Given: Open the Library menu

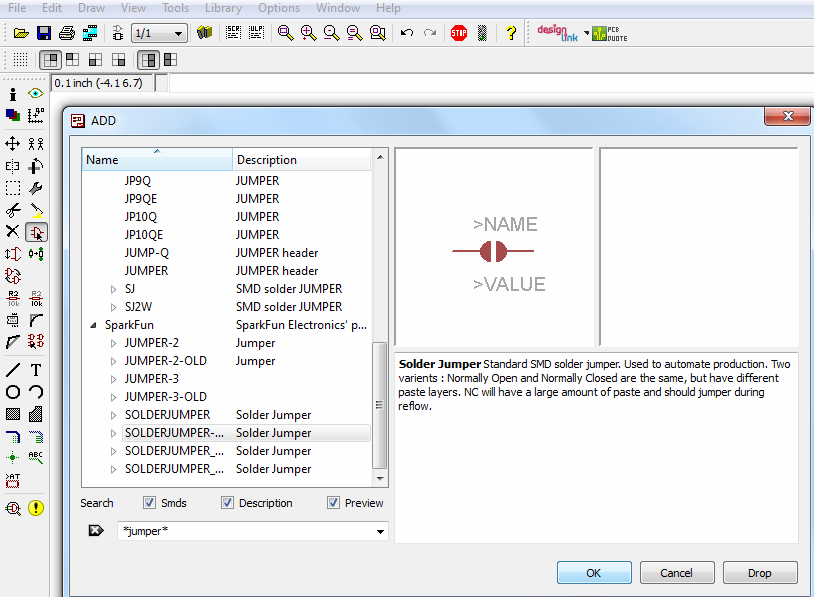Looking at the screenshot, I should [x=223, y=8].
